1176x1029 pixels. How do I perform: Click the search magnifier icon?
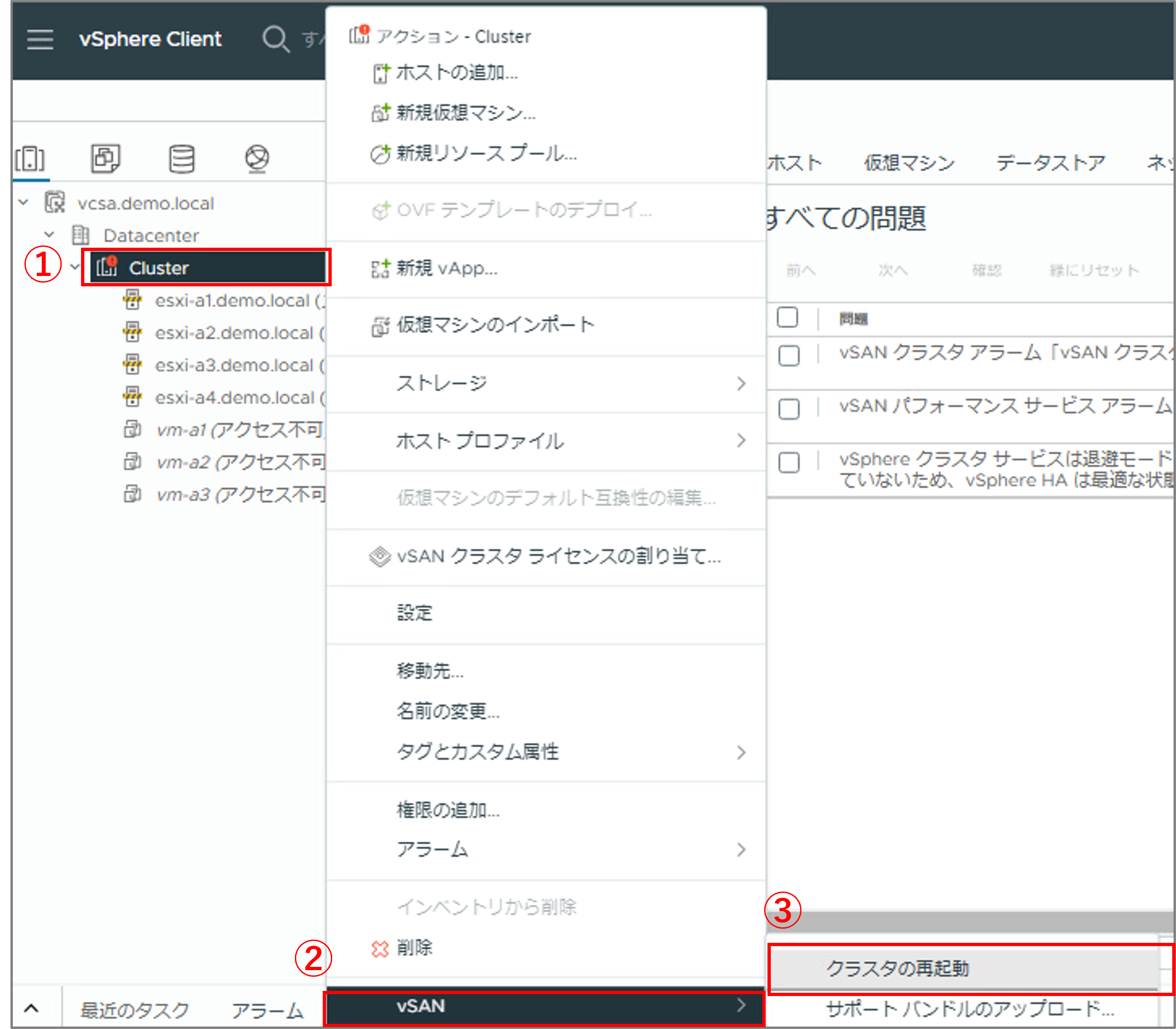pyautogui.click(x=276, y=39)
